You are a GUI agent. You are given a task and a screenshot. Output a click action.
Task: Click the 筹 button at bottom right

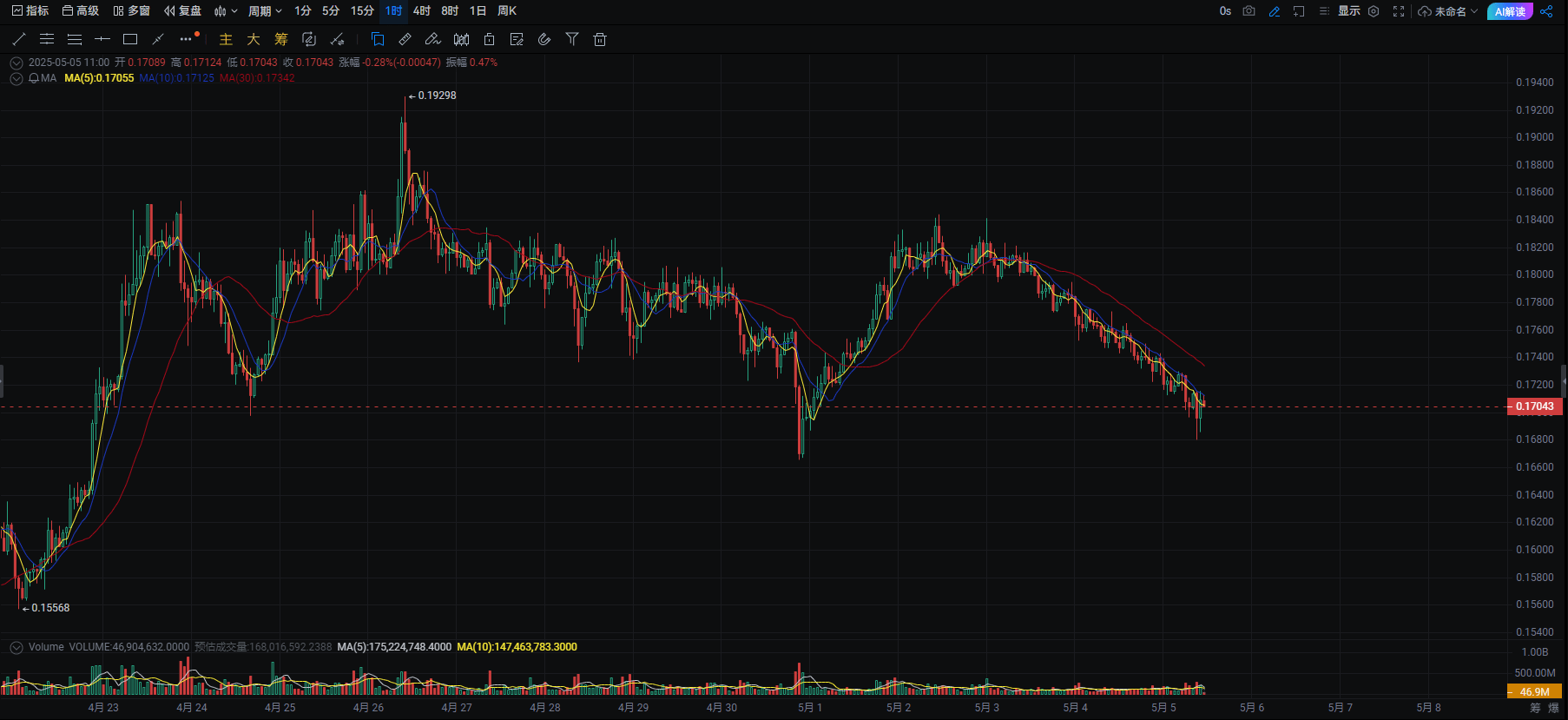1535,708
